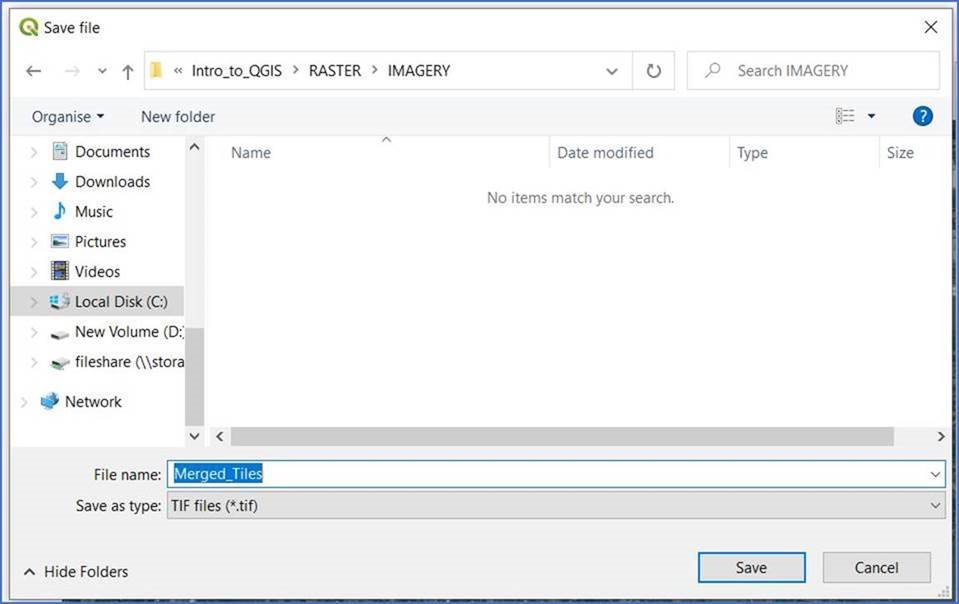This screenshot has width=959, height=604.
Task: Open the Organise menu
Action: (68, 116)
